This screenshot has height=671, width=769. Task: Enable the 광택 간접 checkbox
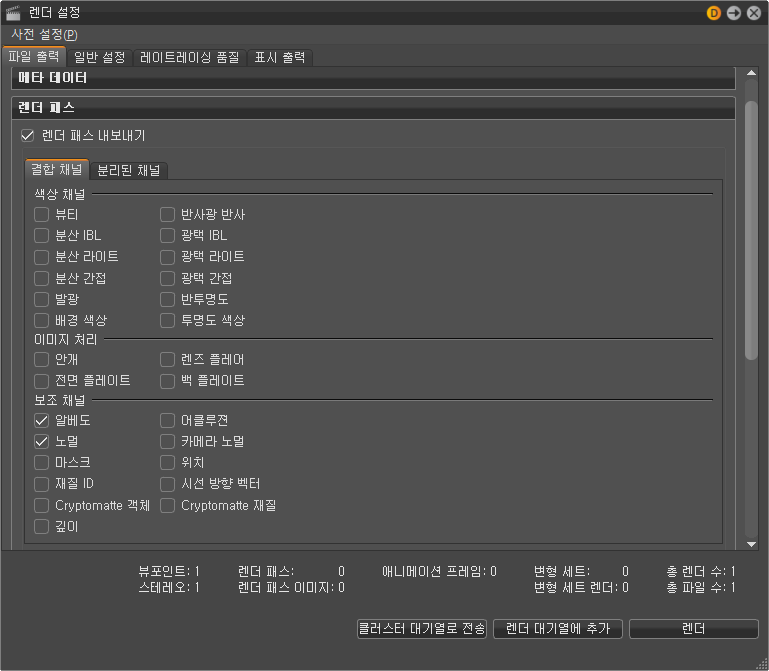167,278
